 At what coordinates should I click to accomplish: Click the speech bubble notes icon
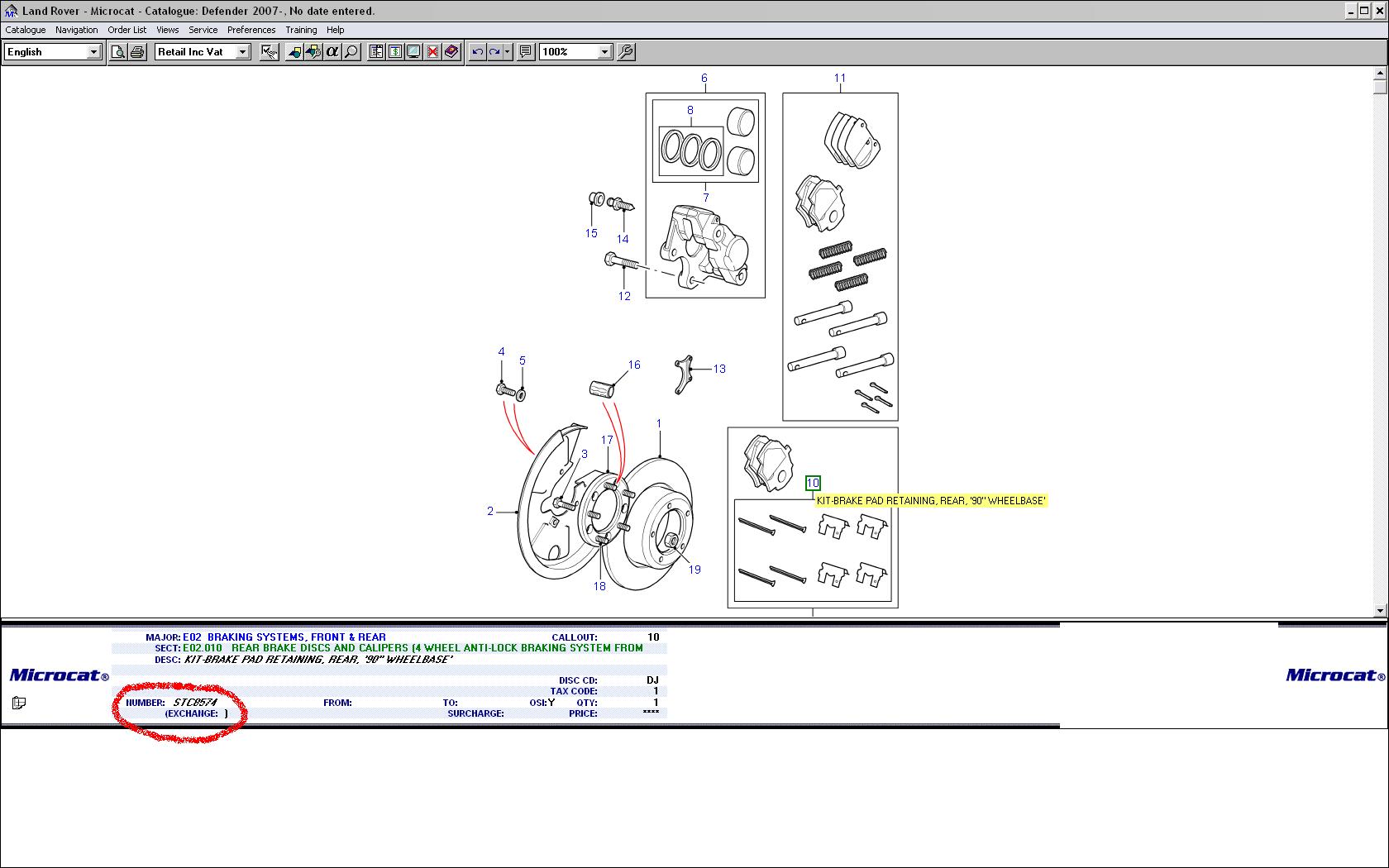click(x=525, y=52)
